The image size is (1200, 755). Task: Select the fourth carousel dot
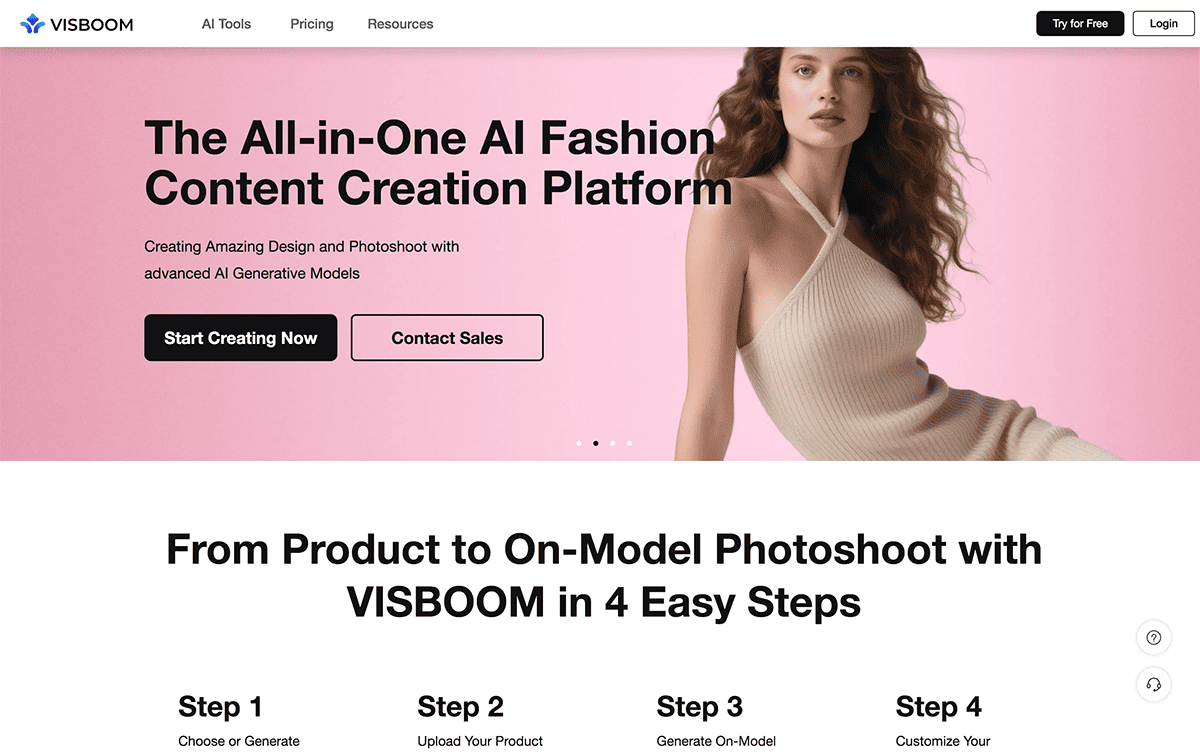tap(630, 442)
